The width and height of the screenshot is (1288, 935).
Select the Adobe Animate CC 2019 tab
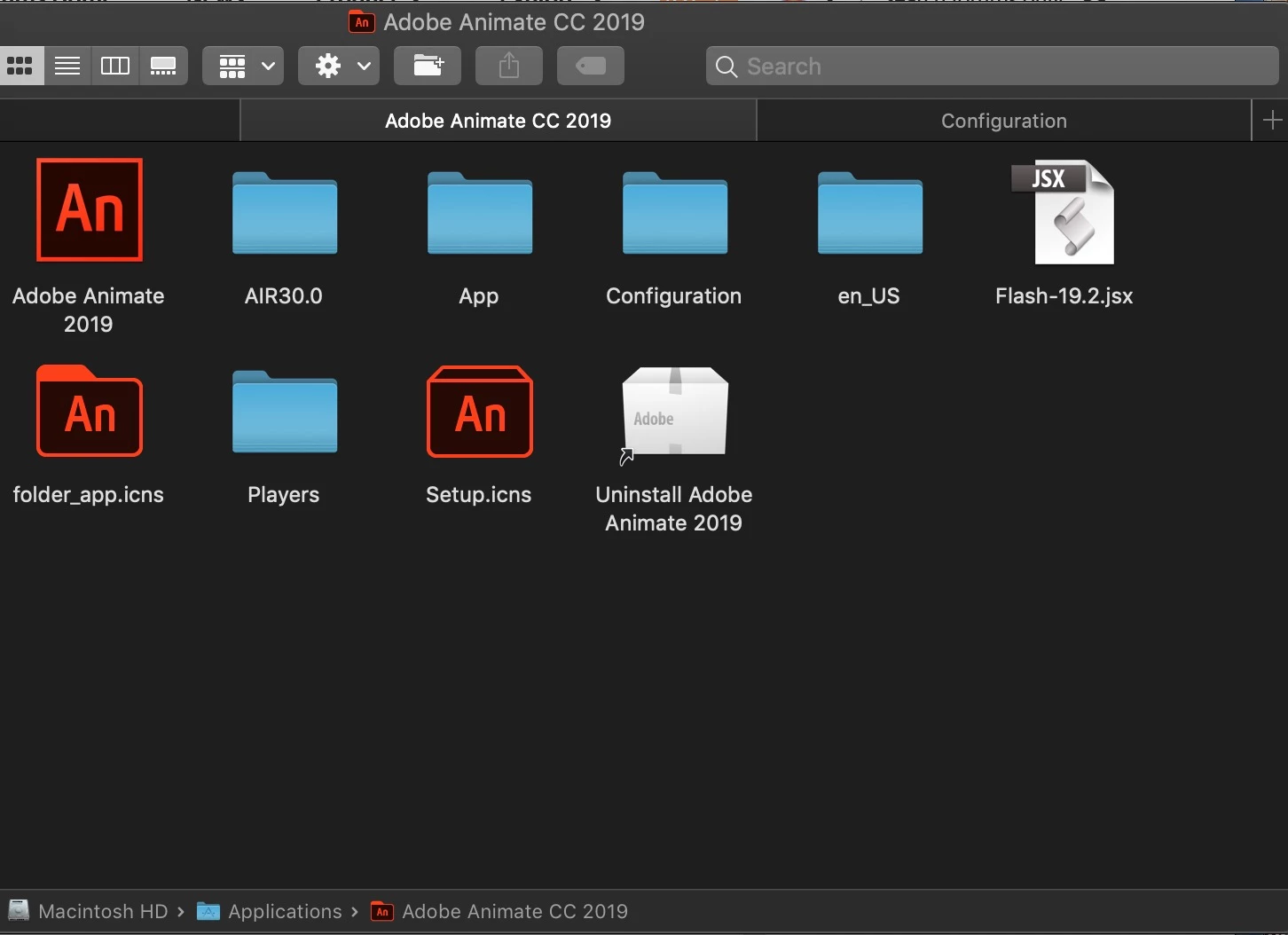tap(498, 121)
